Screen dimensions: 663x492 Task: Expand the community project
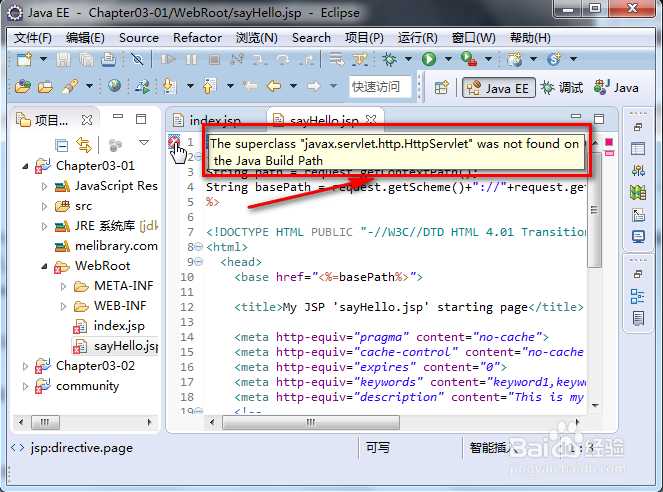point(25,386)
